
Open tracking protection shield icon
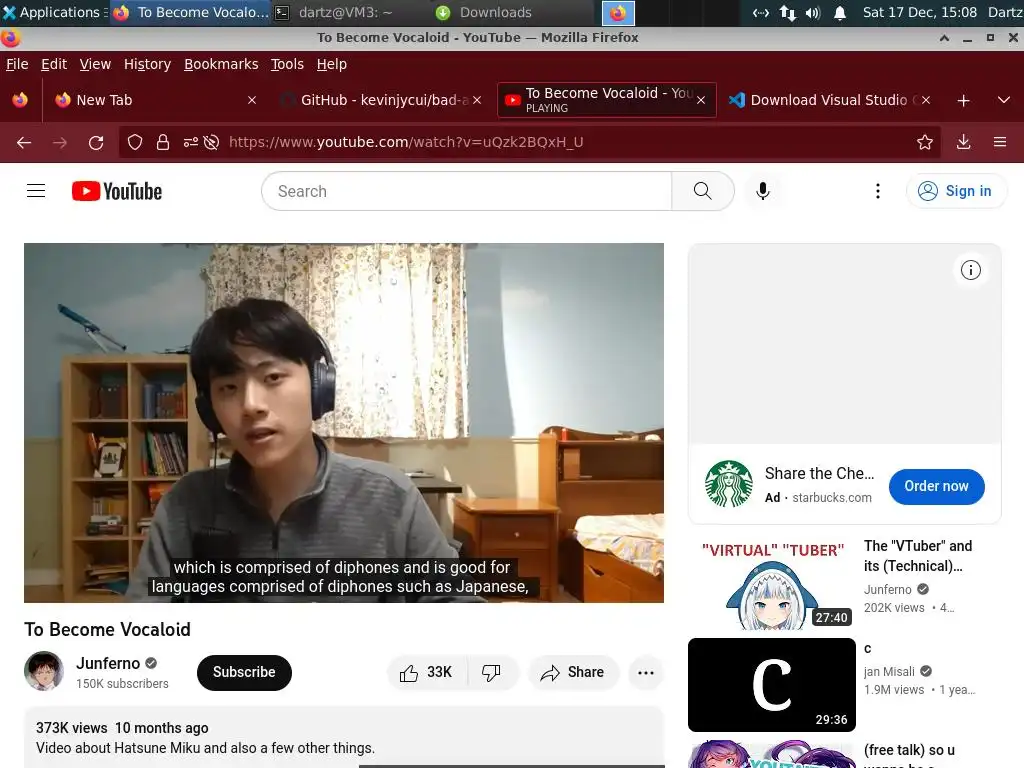coord(135,142)
